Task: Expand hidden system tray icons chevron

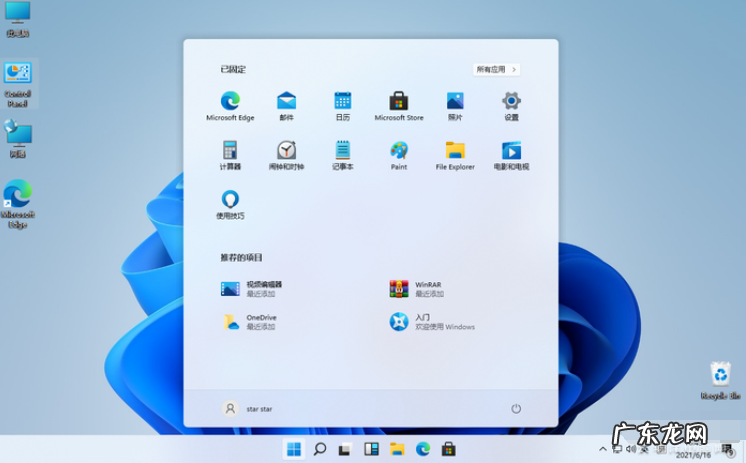Action: tap(602, 449)
